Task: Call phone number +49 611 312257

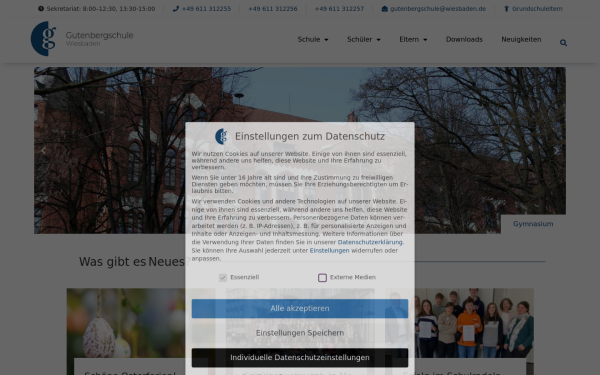Action: coord(339,9)
